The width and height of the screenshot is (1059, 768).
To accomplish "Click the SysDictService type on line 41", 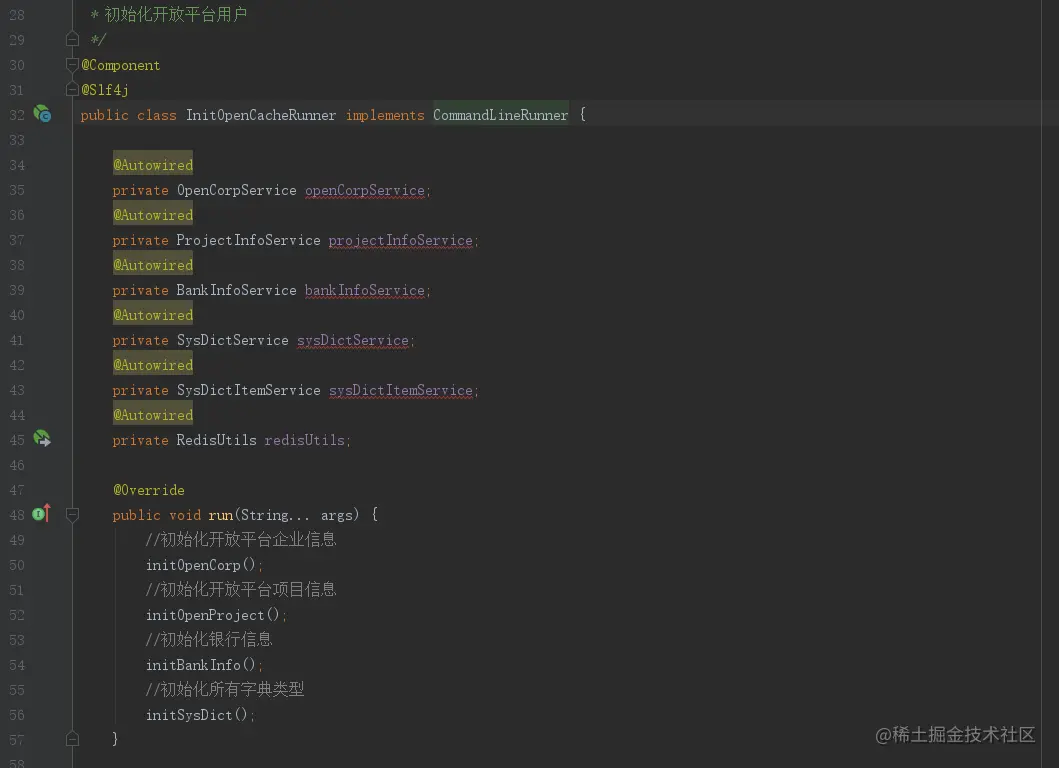I will click(x=232, y=340).
